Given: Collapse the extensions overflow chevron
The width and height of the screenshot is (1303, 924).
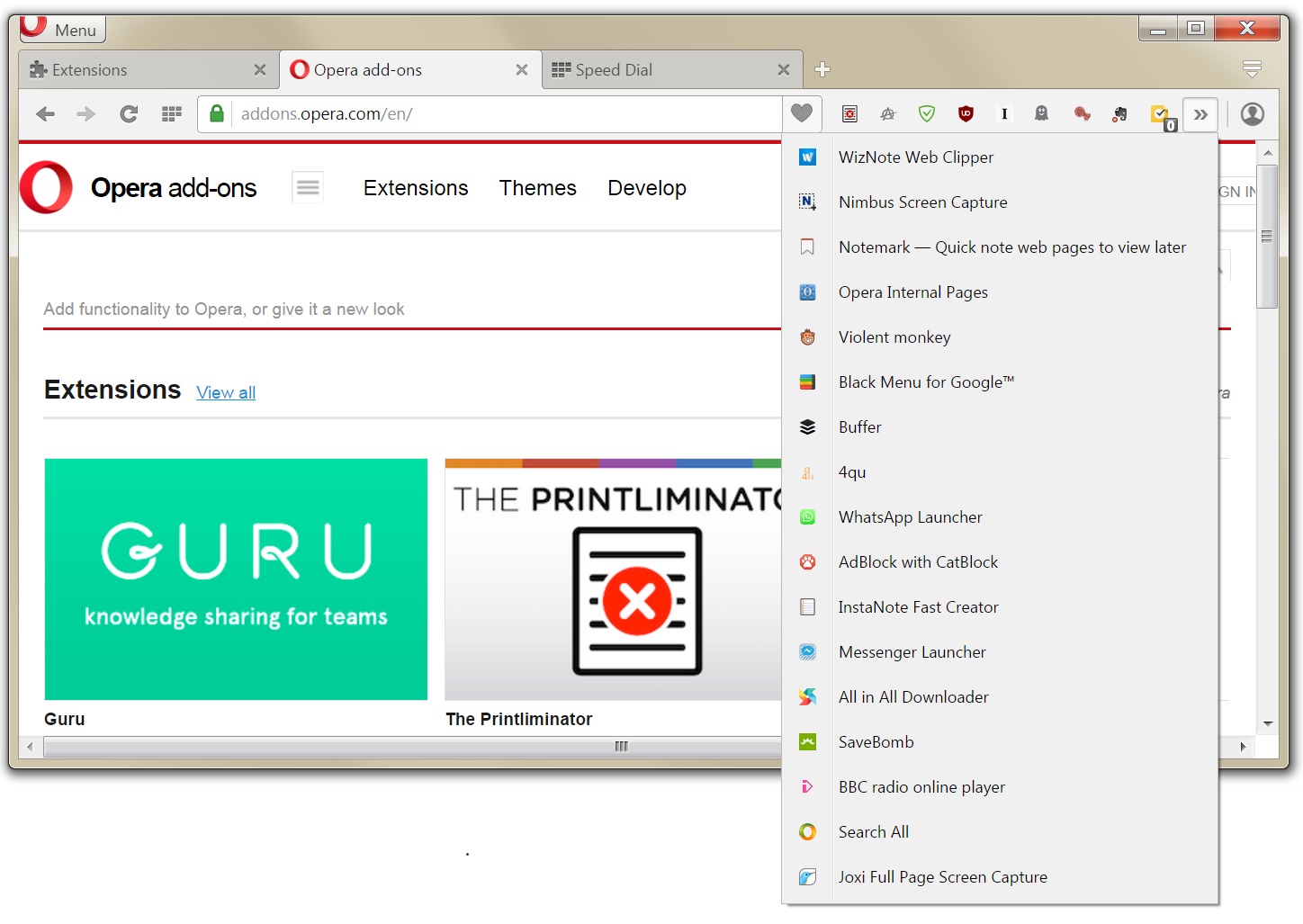Looking at the screenshot, I should [1200, 114].
